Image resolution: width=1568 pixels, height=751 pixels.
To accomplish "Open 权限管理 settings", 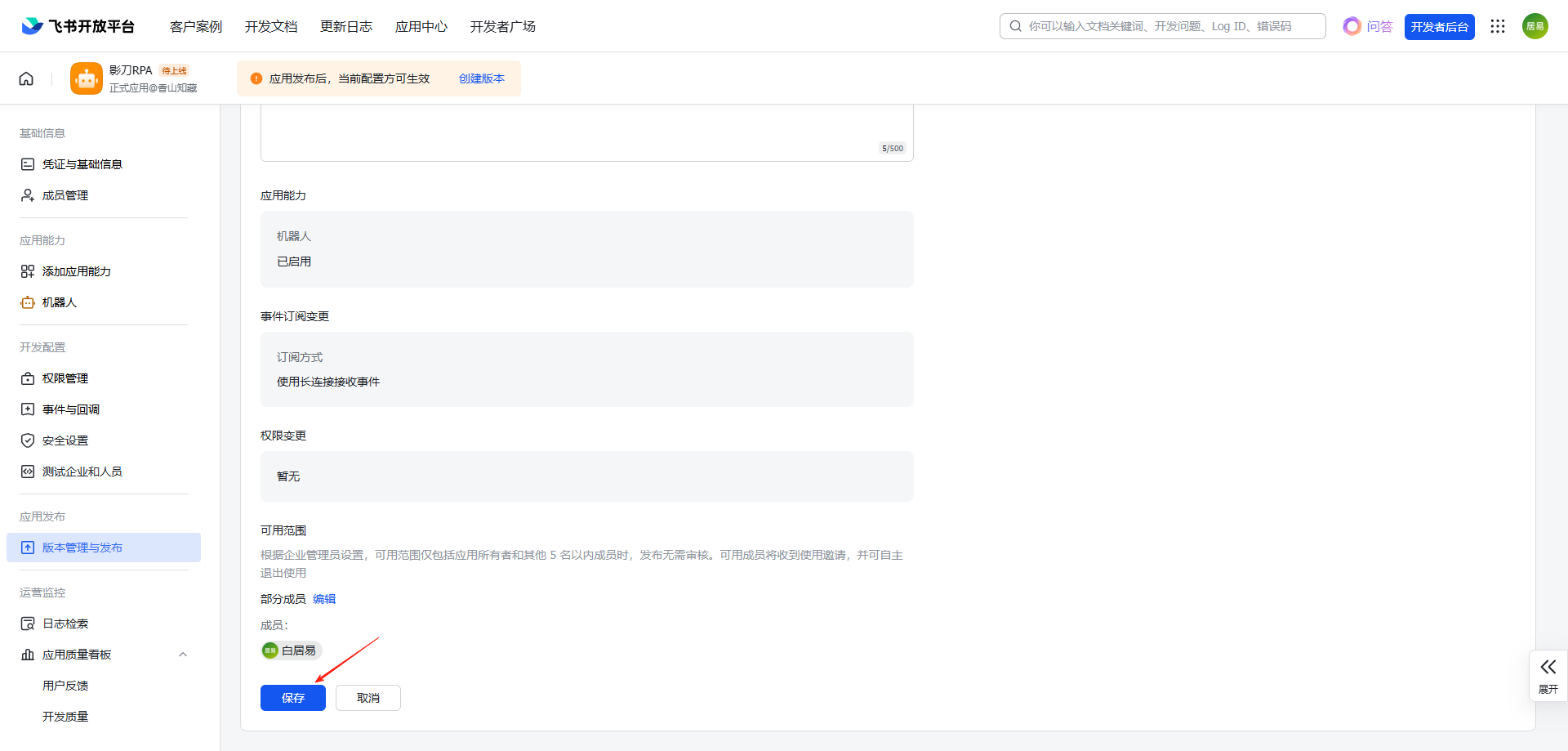I will (65, 378).
